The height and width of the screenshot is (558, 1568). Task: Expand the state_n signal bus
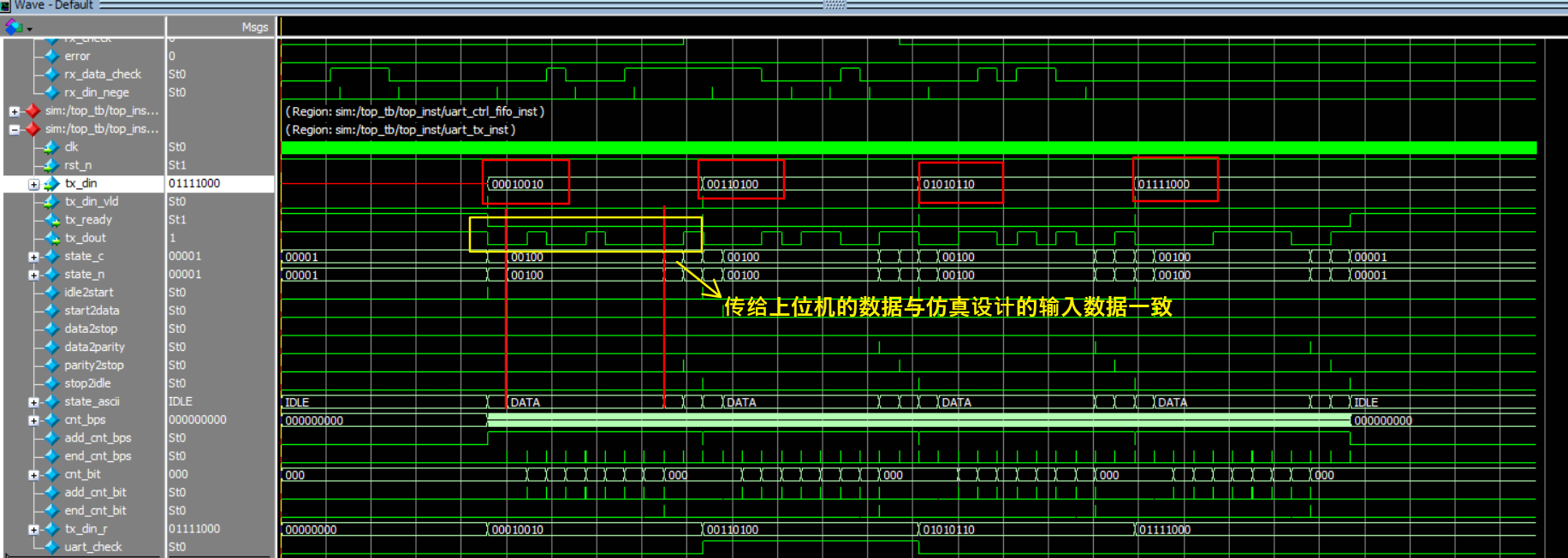[x=33, y=275]
